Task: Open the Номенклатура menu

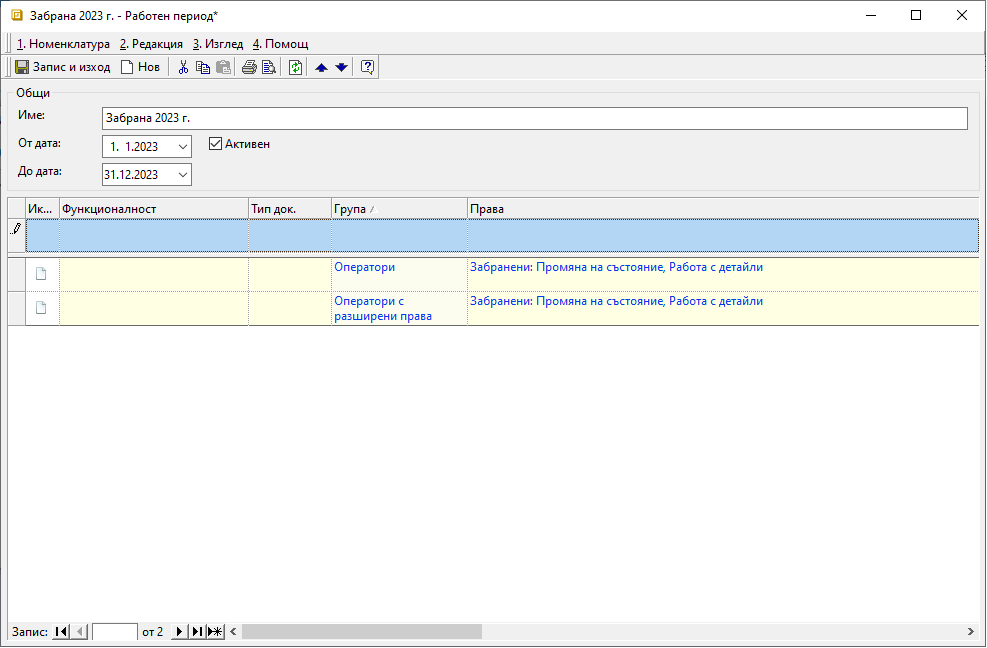Action: point(63,44)
